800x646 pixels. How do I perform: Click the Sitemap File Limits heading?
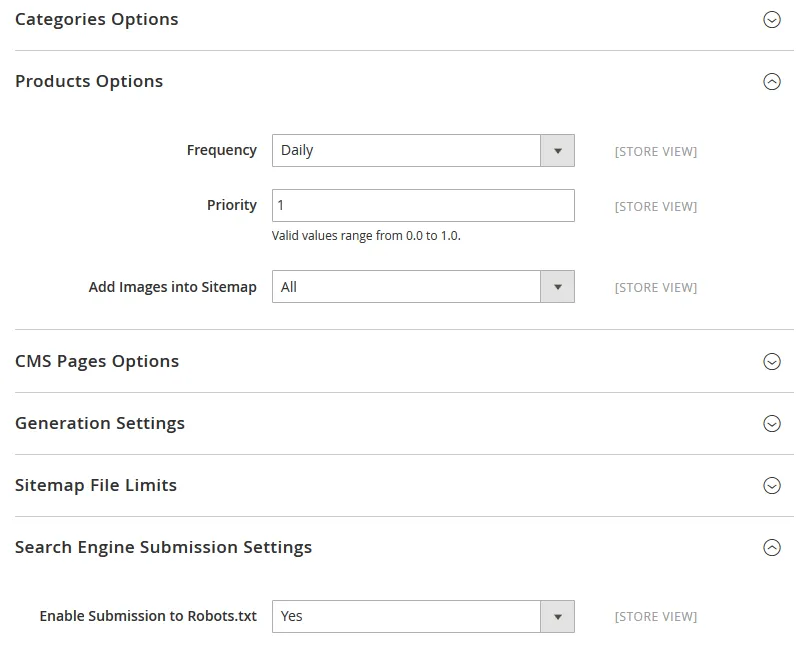(x=95, y=485)
